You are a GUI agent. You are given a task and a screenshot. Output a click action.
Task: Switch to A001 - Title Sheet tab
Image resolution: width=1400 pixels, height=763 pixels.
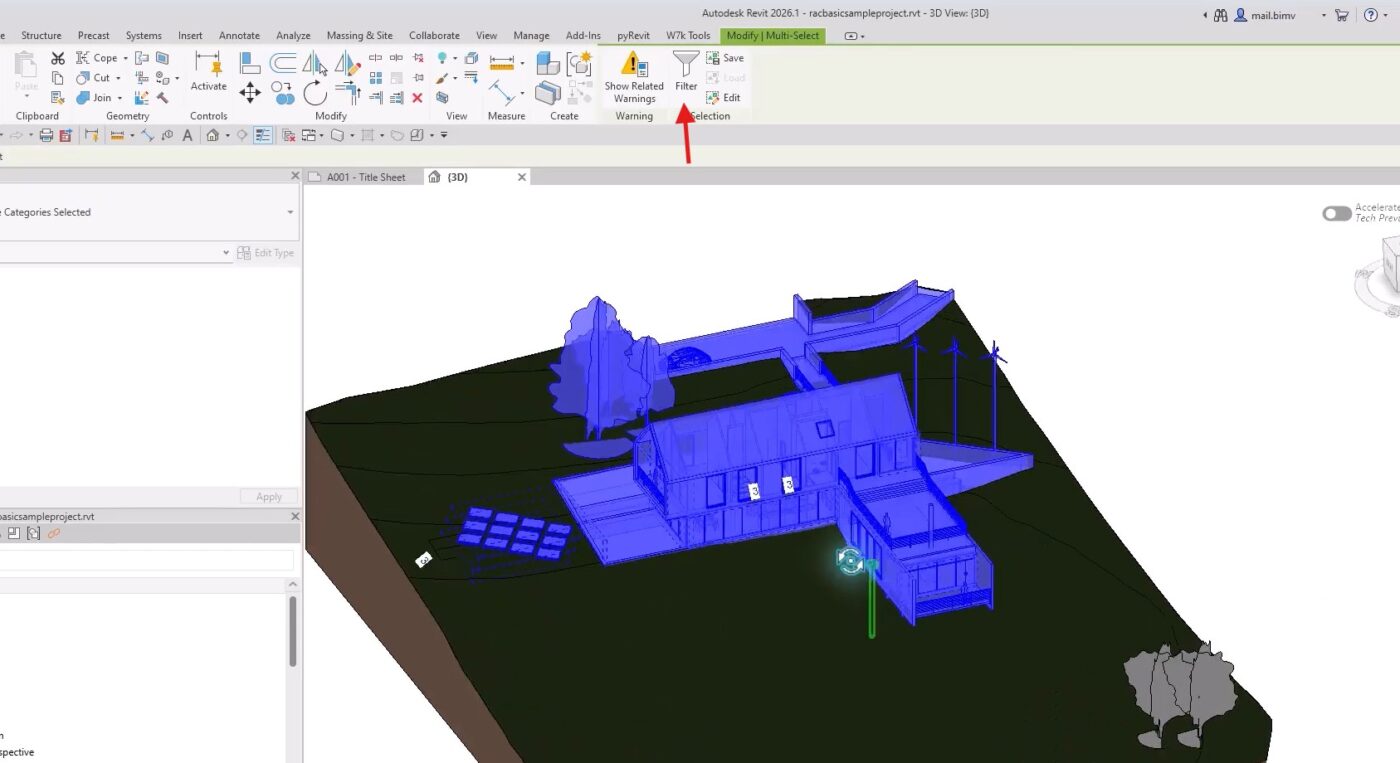tap(366, 177)
